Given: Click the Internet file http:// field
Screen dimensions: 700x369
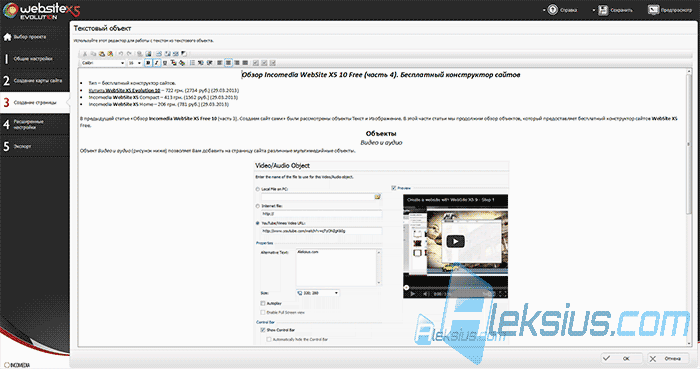Looking at the screenshot, I should coord(321,214).
